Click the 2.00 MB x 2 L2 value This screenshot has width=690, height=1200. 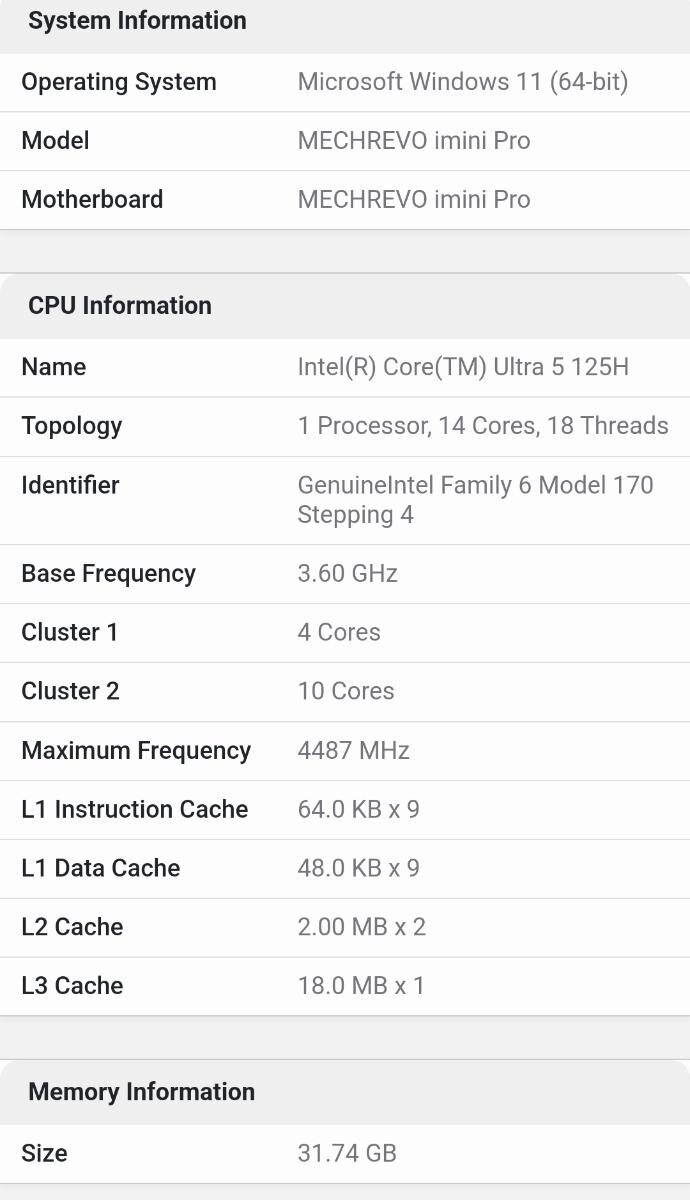[x=362, y=927]
